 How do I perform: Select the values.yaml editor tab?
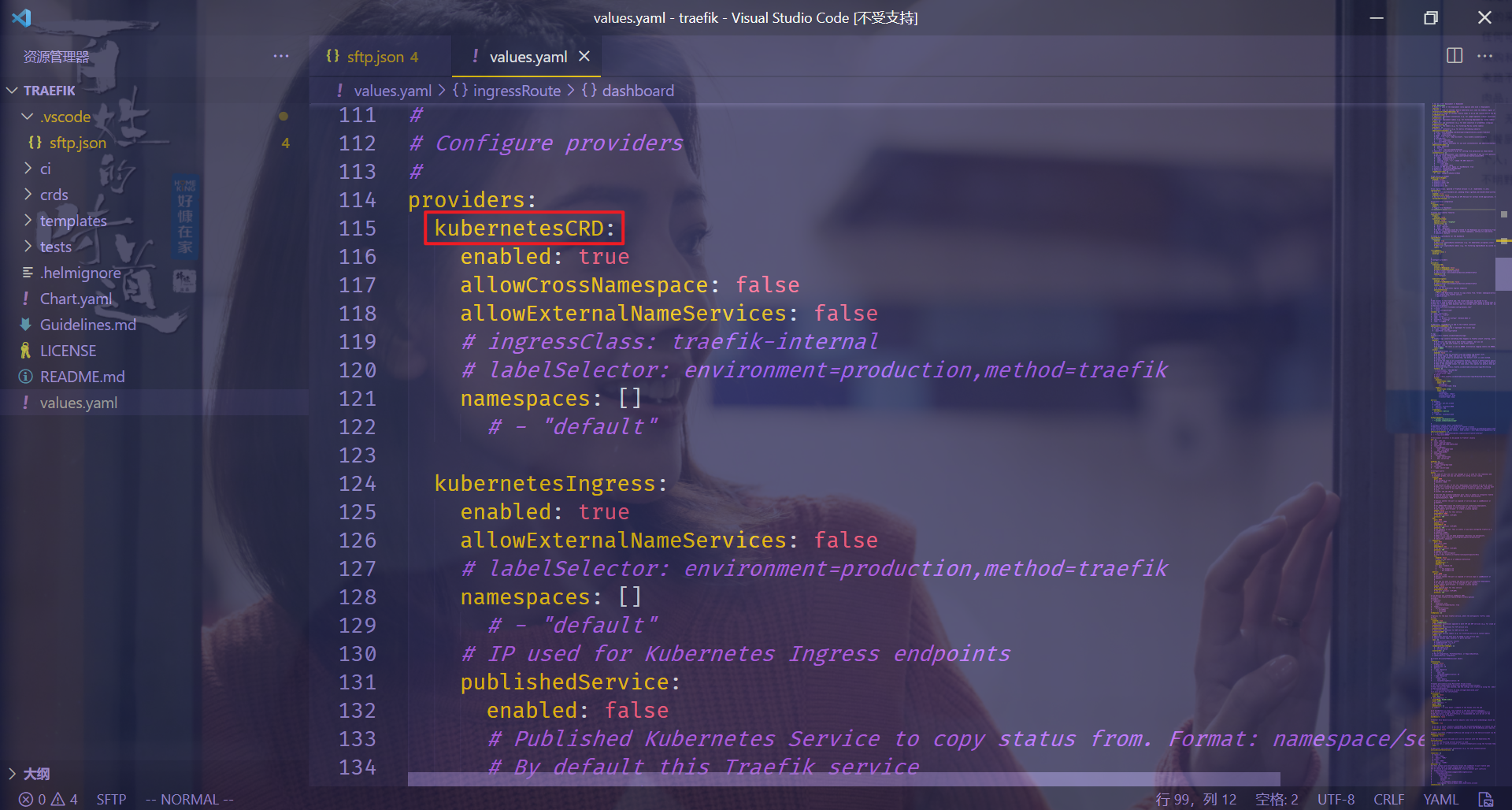pyautogui.click(x=528, y=57)
